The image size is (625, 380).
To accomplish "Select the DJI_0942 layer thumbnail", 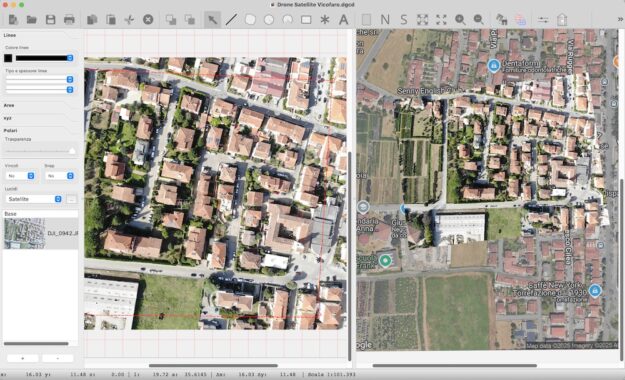I will pos(24,233).
